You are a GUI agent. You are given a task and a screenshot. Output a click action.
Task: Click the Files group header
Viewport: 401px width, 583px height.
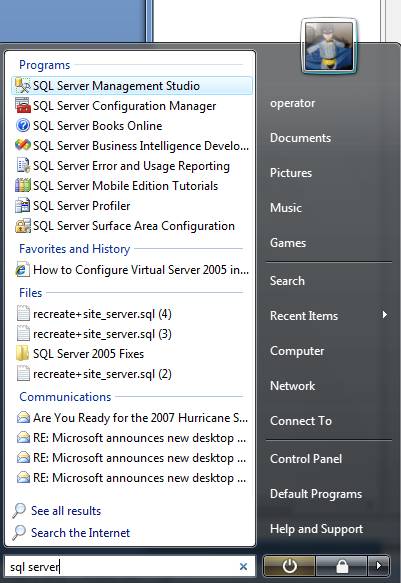pyautogui.click(x=30, y=293)
